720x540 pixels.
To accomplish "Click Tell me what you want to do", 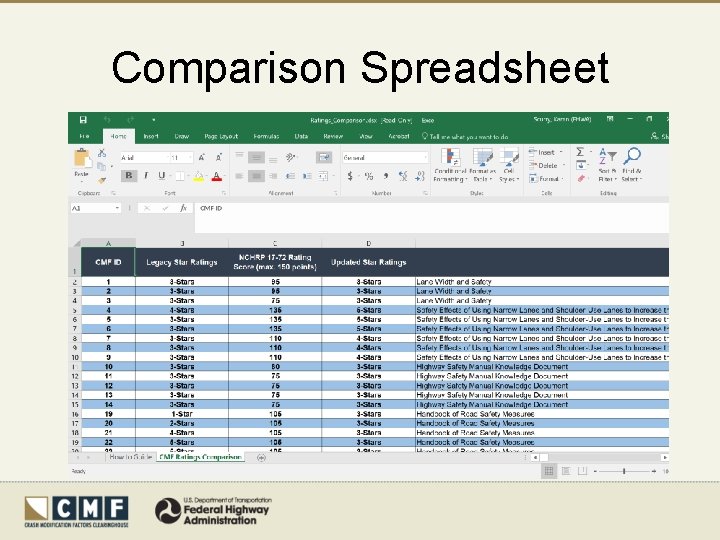I will point(465,136).
